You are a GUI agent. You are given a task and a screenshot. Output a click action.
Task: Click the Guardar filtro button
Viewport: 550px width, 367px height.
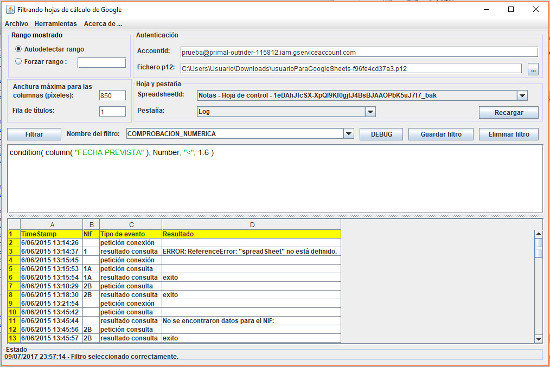441,134
